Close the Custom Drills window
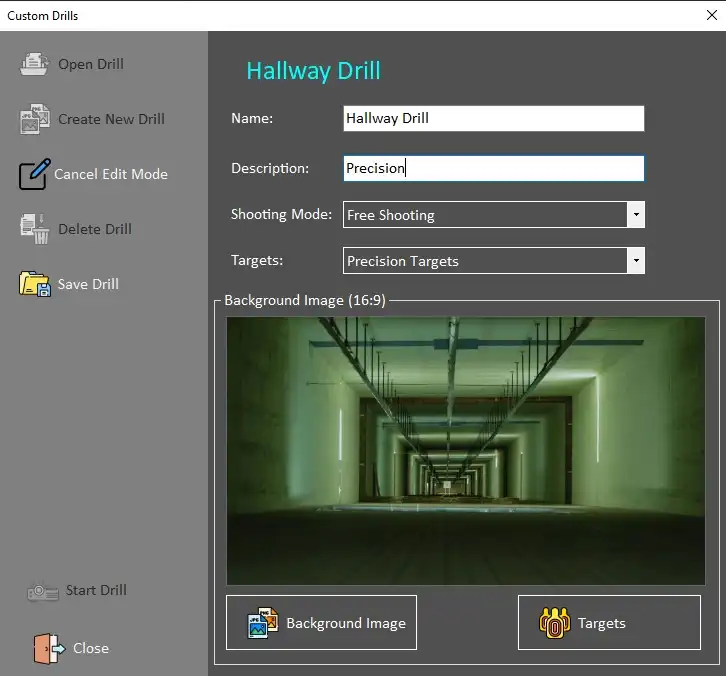The width and height of the screenshot is (726, 676). 710,15
